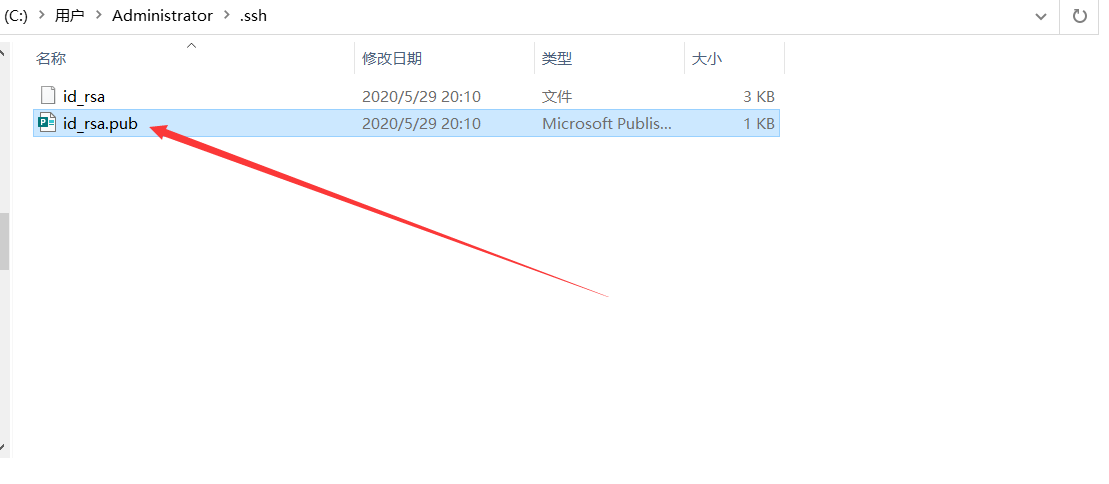Select the id_rsa file icon
This screenshot has width=1109, height=484.
(47, 96)
